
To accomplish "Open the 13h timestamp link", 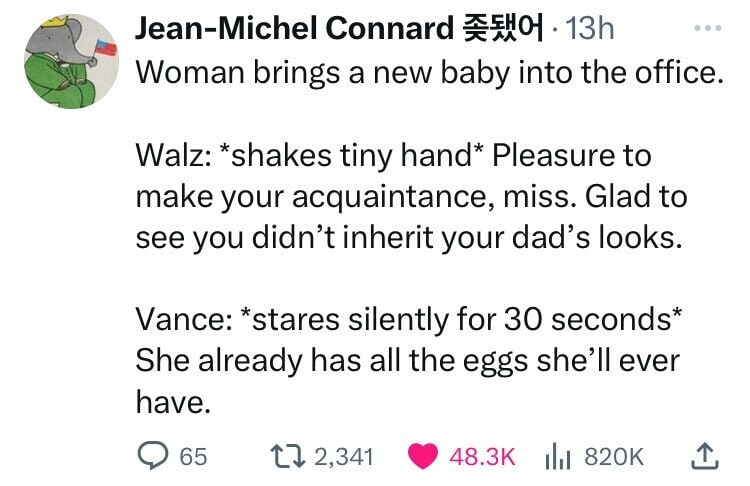I will click(589, 28).
